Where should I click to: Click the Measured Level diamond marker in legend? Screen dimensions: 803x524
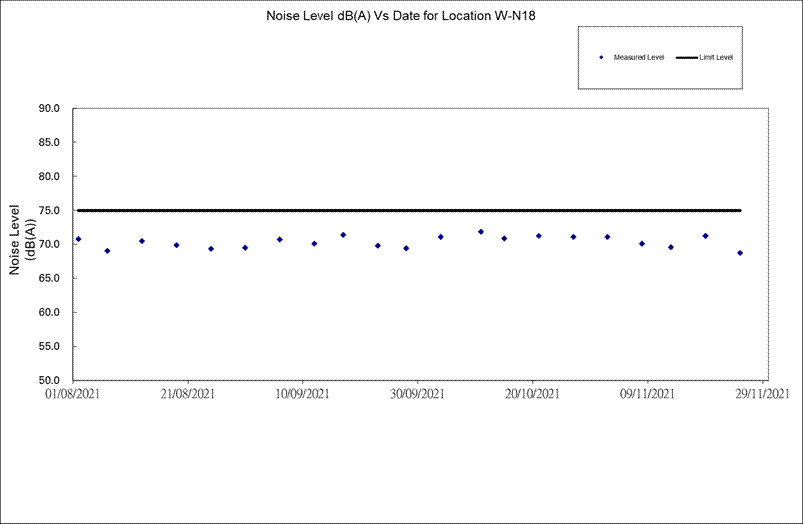coord(601,58)
